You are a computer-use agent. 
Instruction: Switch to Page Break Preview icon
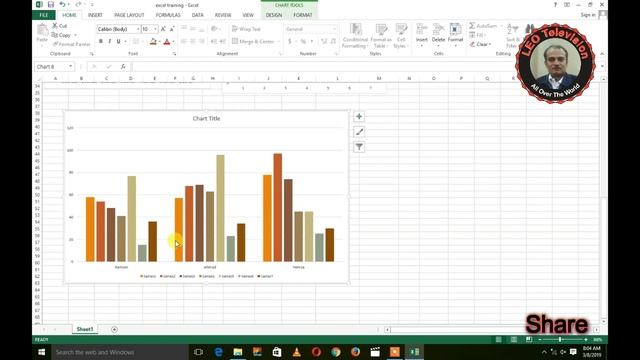pos(529,340)
